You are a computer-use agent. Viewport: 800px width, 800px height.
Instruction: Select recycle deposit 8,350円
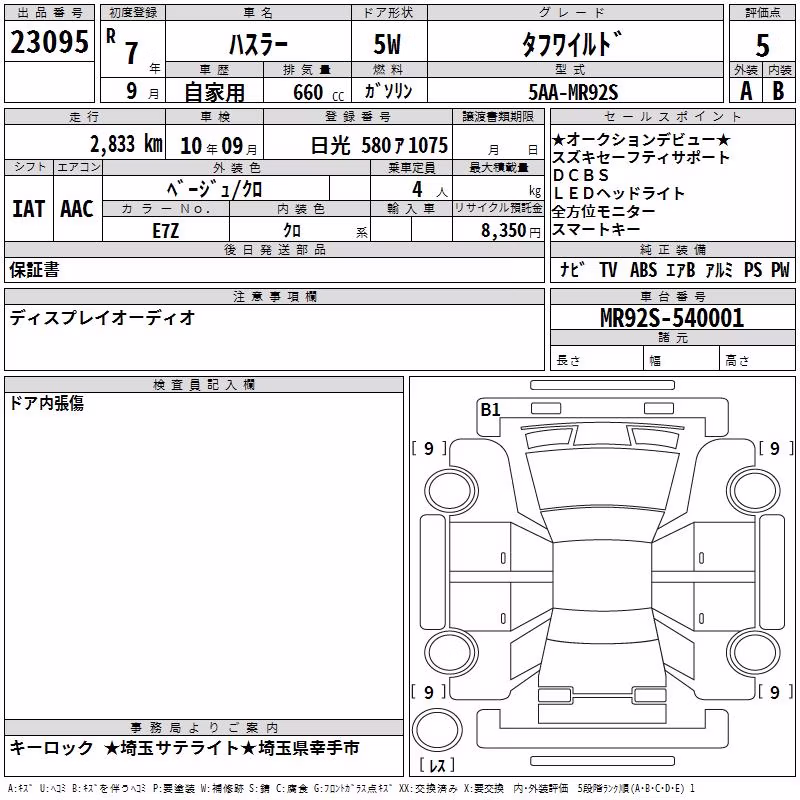[x=510, y=231]
